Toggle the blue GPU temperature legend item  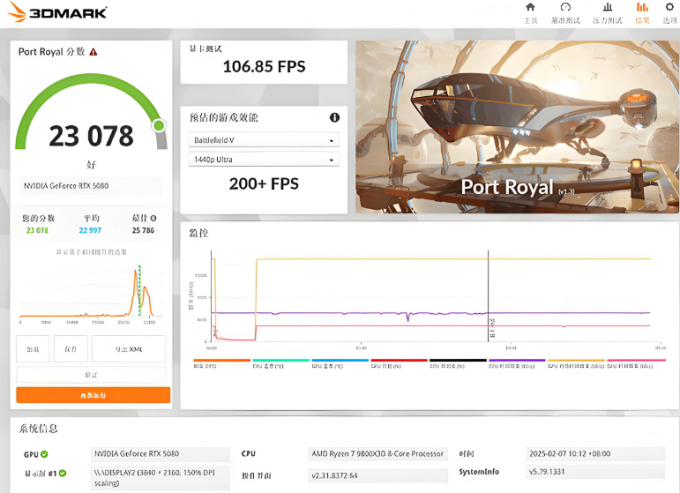339,364
